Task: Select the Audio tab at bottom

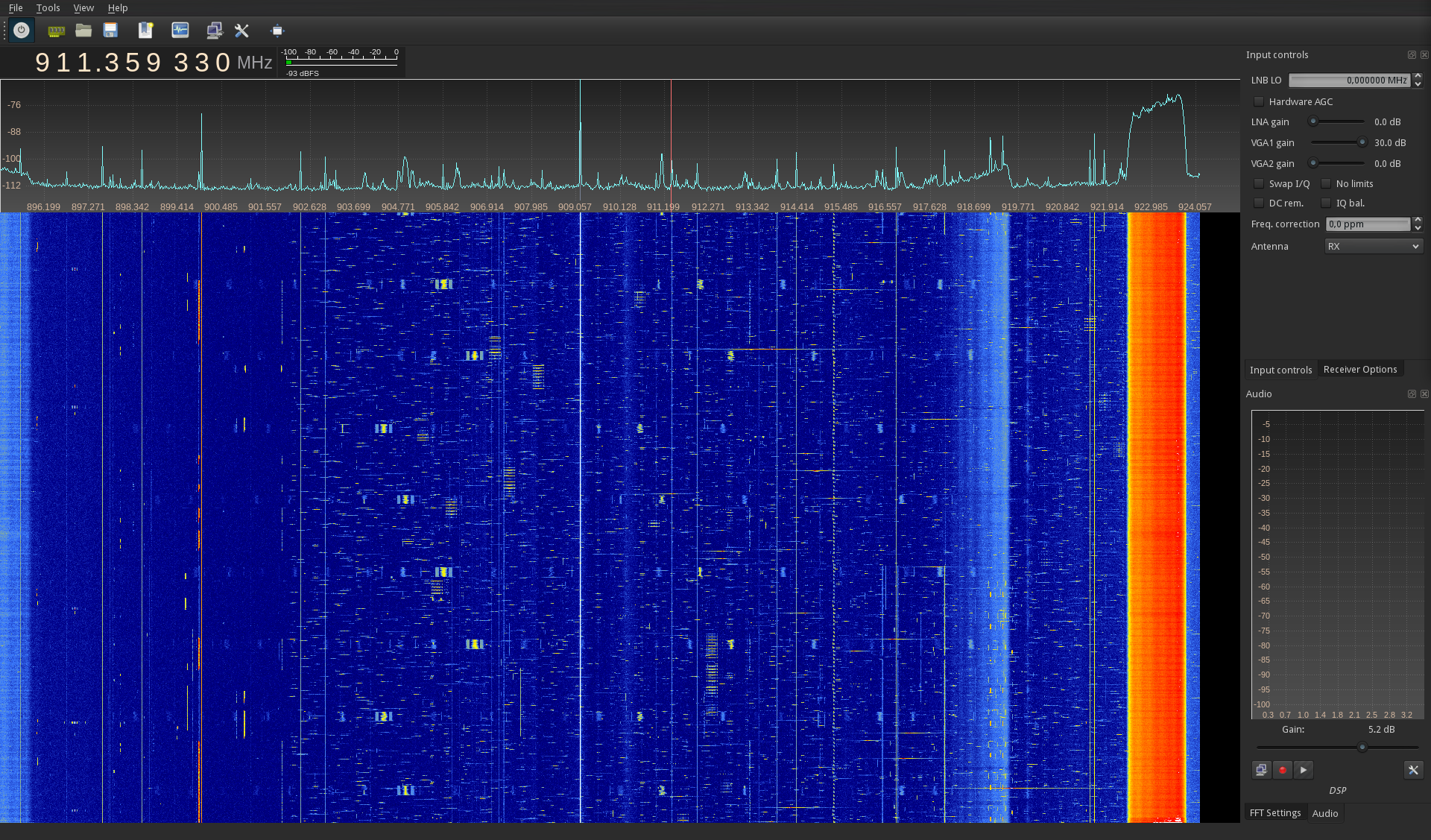Action: click(x=1325, y=813)
